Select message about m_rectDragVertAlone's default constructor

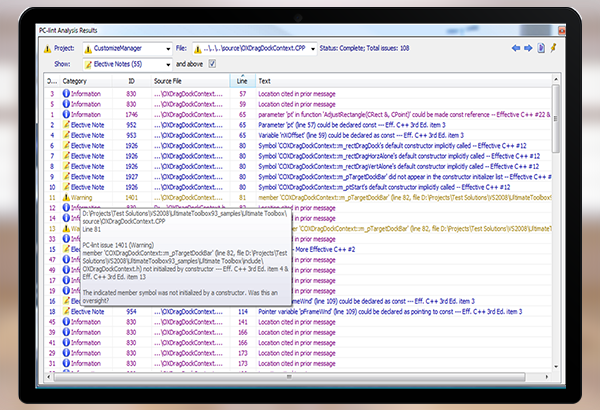pos(398,166)
